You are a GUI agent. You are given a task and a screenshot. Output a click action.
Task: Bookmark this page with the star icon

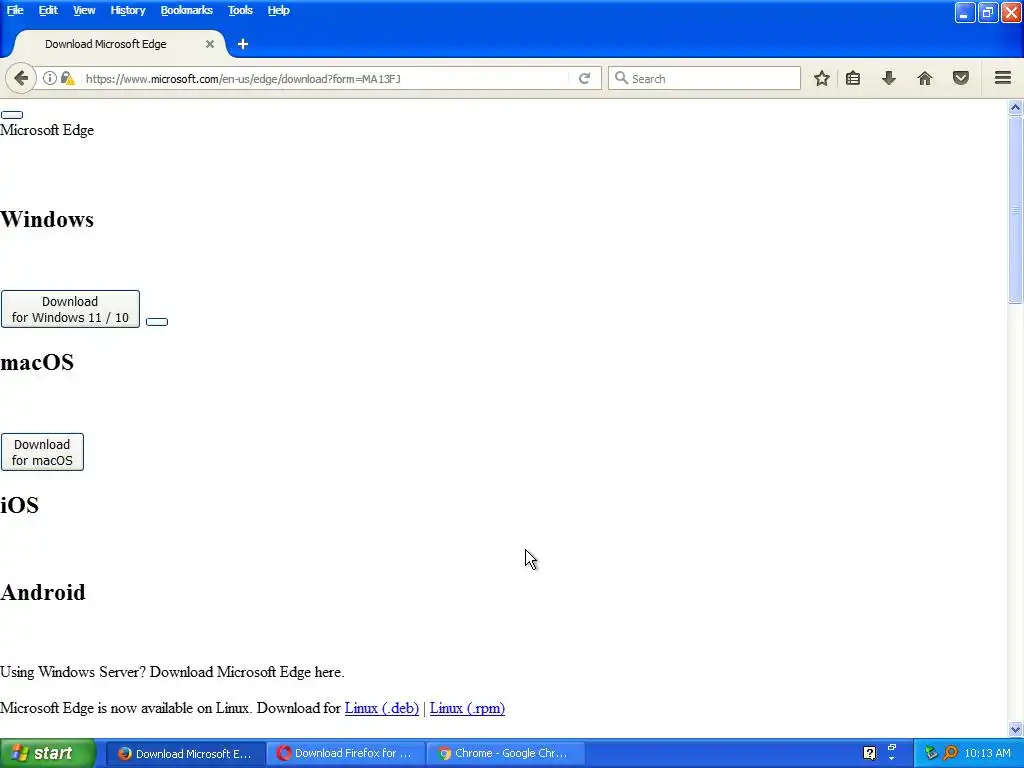pyautogui.click(x=822, y=78)
